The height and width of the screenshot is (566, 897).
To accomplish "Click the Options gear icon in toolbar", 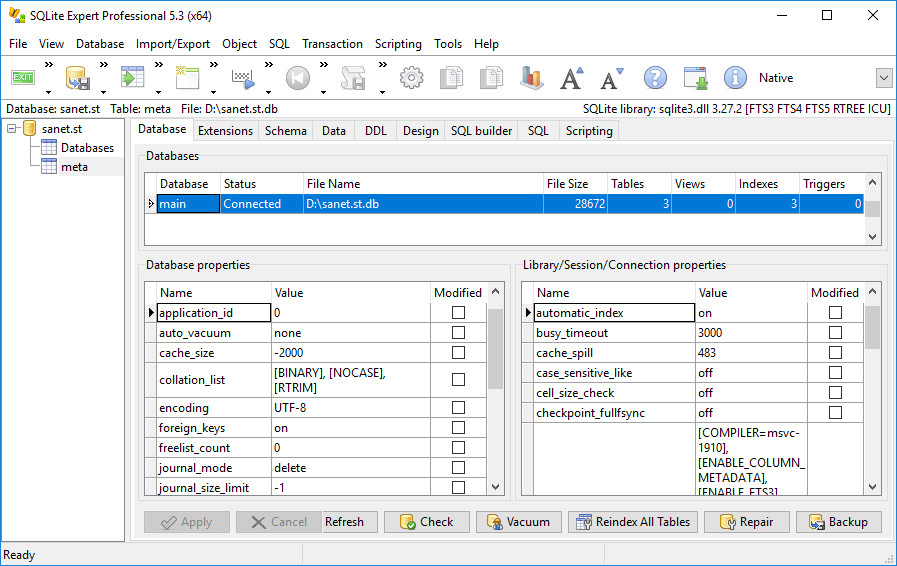I will click(411, 78).
